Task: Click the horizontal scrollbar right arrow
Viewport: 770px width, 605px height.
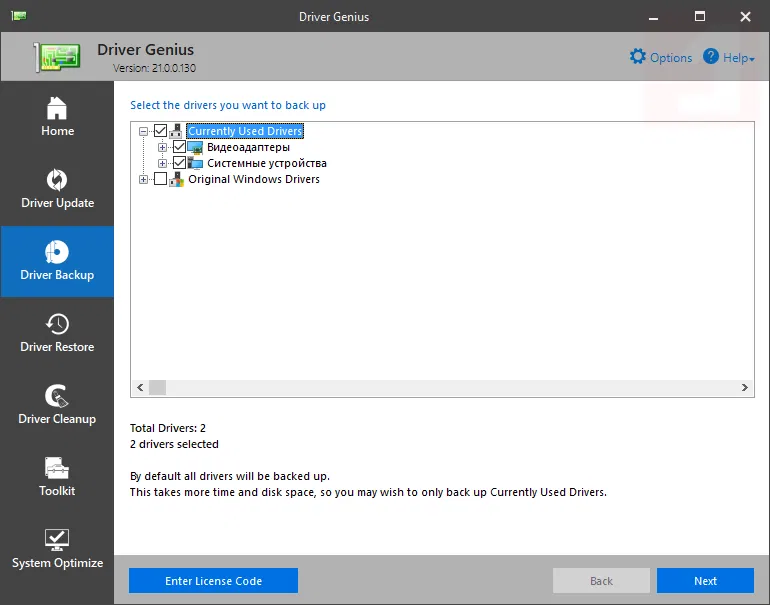Action: tap(744, 387)
